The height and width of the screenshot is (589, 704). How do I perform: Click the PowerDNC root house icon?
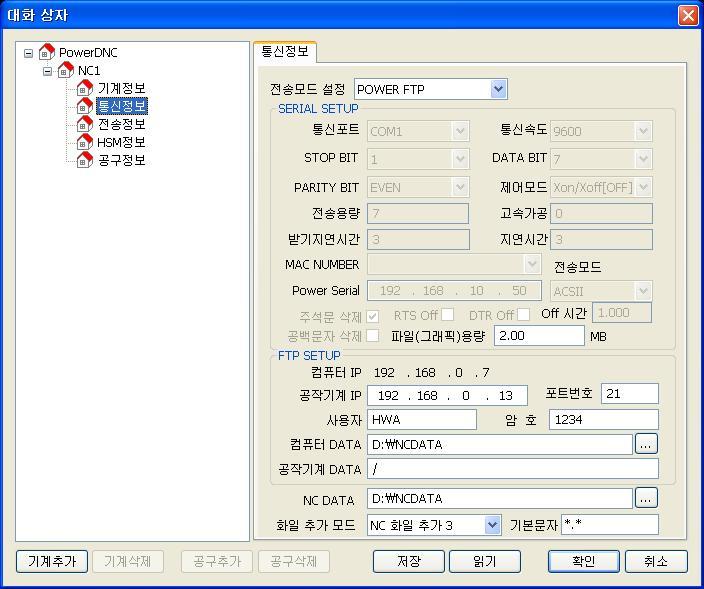pyautogui.click(x=47, y=52)
